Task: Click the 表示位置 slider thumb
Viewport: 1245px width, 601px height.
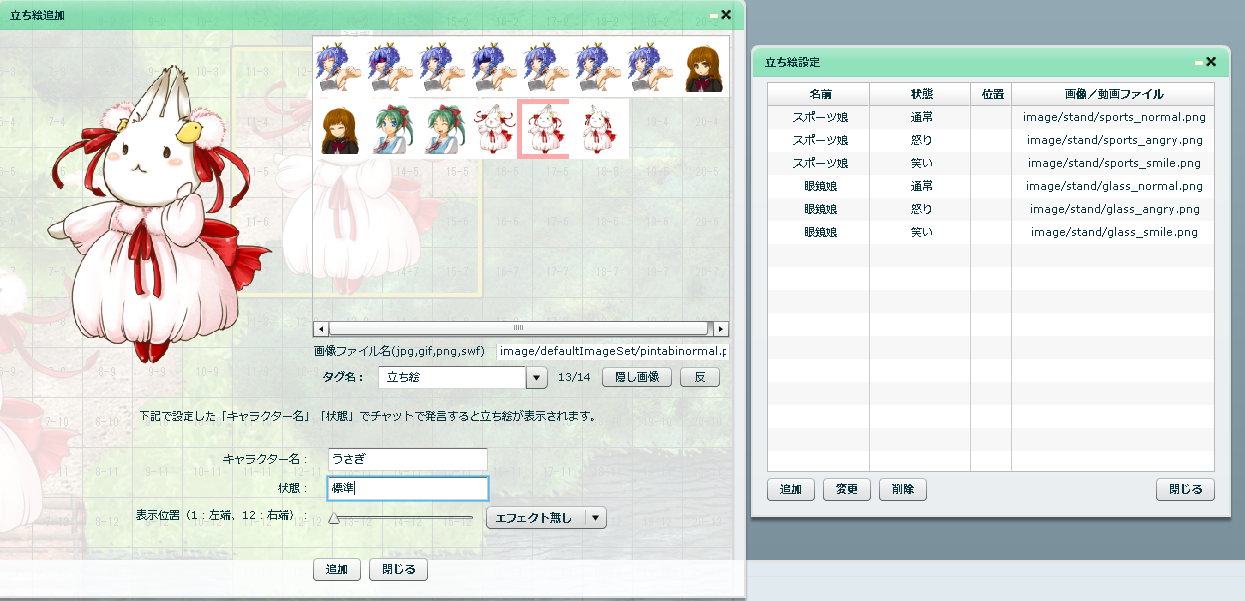Action: pos(334,518)
